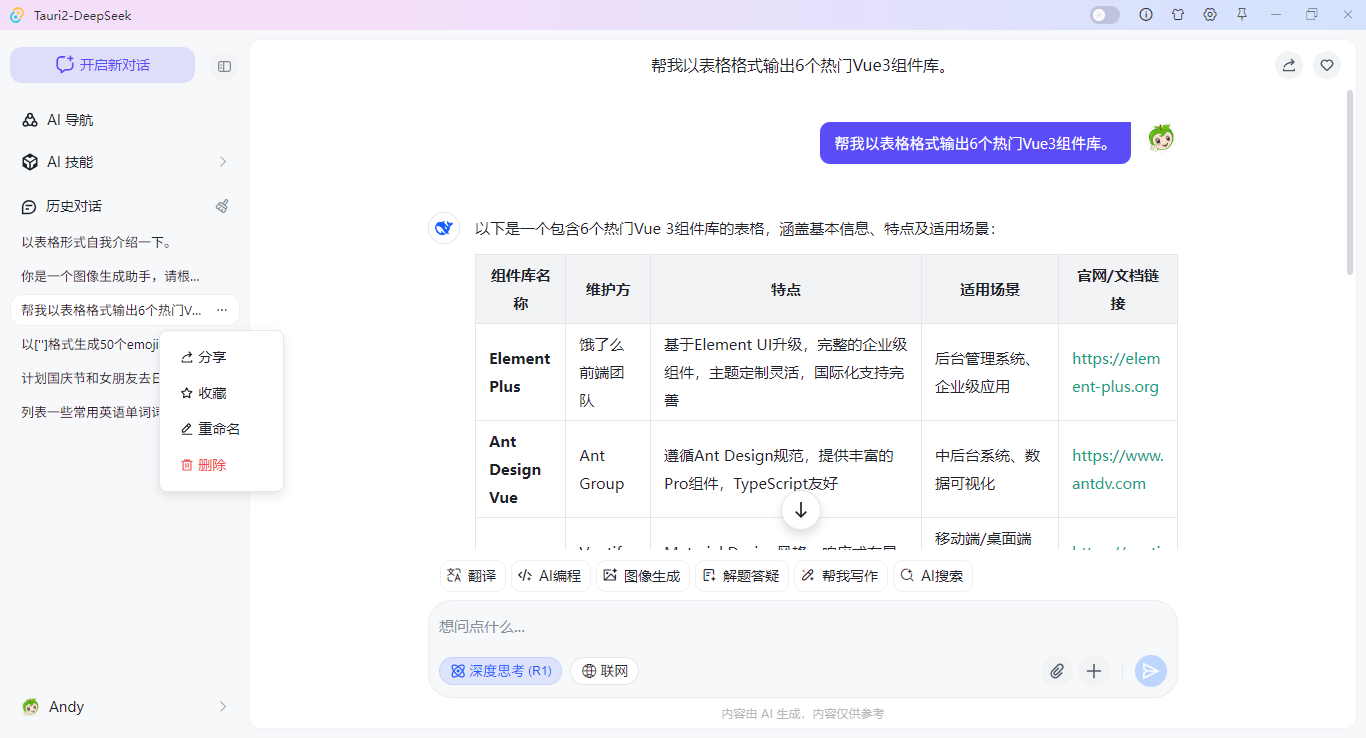Select 重命名 from the context menu
The image size is (1366, 738).
coord(213,428)
